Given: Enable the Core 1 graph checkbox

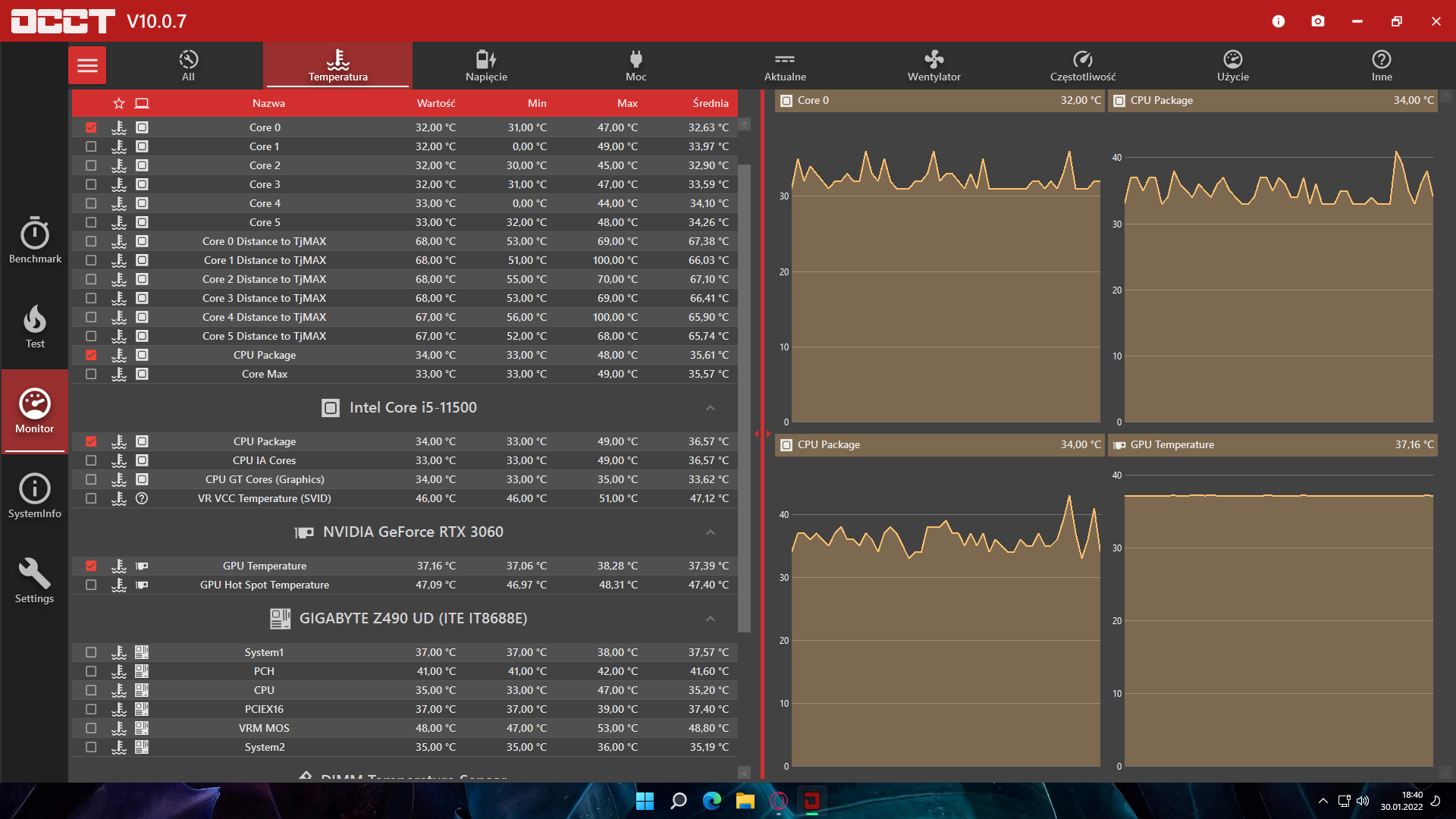Looking at the screenshot, I should 91,146.
